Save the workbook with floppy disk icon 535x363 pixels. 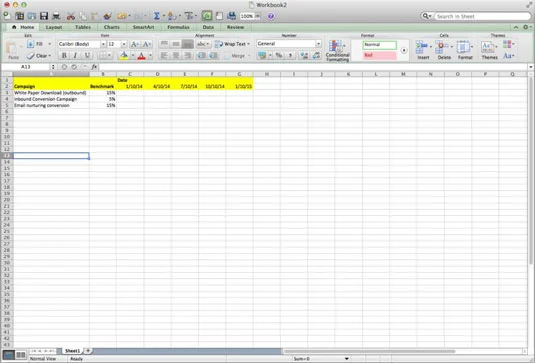pyautogui.click(x=44, y=16)
